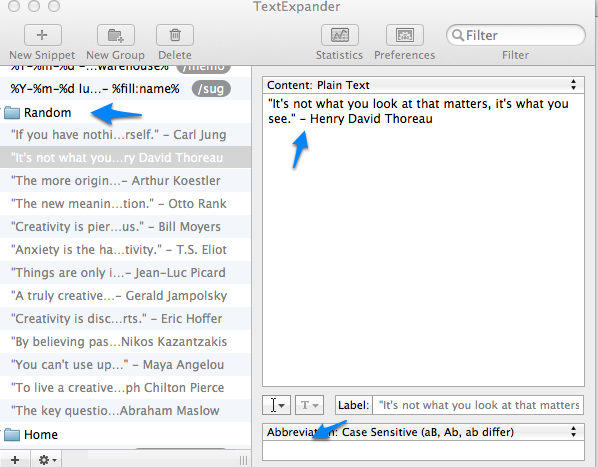Select the Maya Angelou quote snippet

(x=125, y=364)
